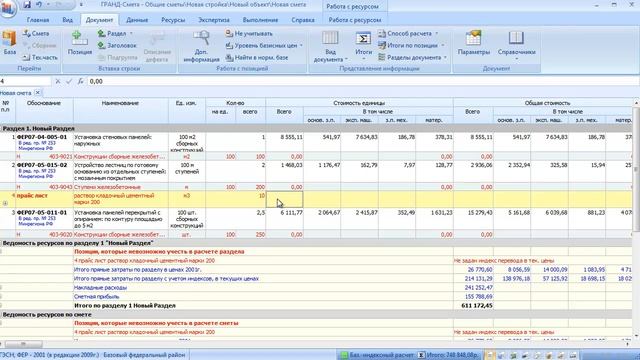Go to the База normative database

[x=9, y=43]
